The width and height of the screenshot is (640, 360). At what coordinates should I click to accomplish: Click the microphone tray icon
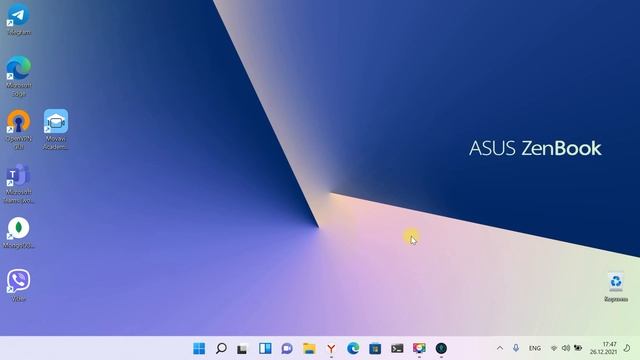click(516, 348)
